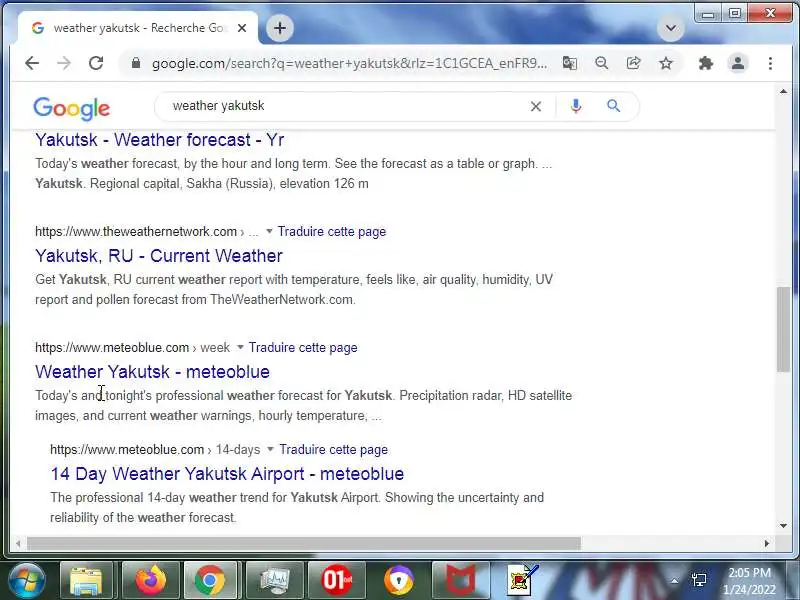800x600 pixels.
Task: Click the address bar URL
Action: click(x=349, y=63)
